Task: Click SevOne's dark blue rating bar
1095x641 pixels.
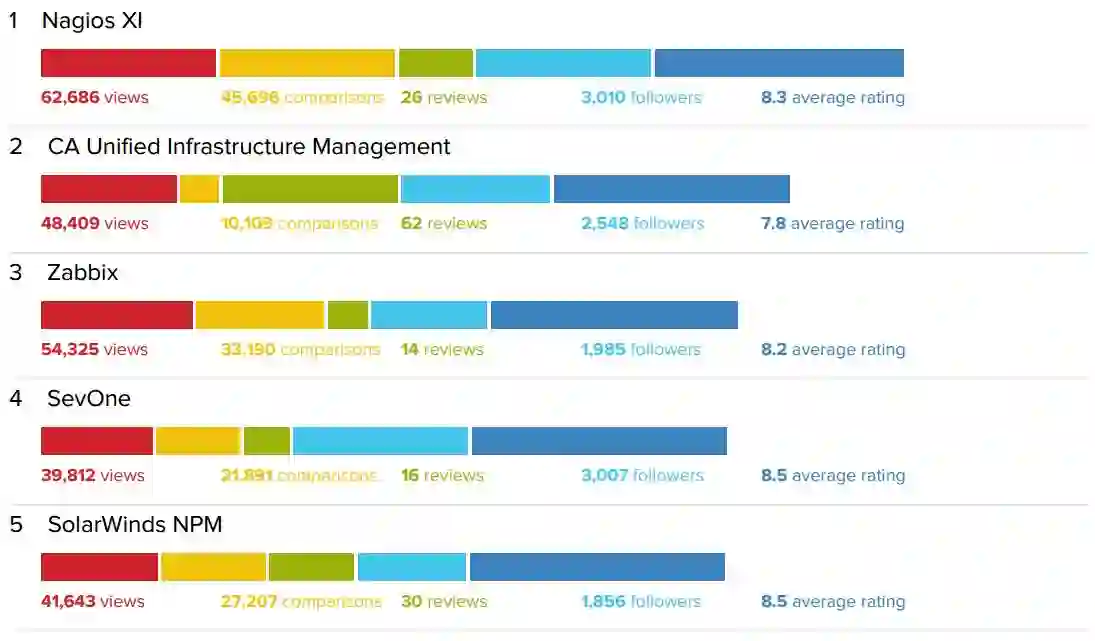Action: click(x=599, y=441)
